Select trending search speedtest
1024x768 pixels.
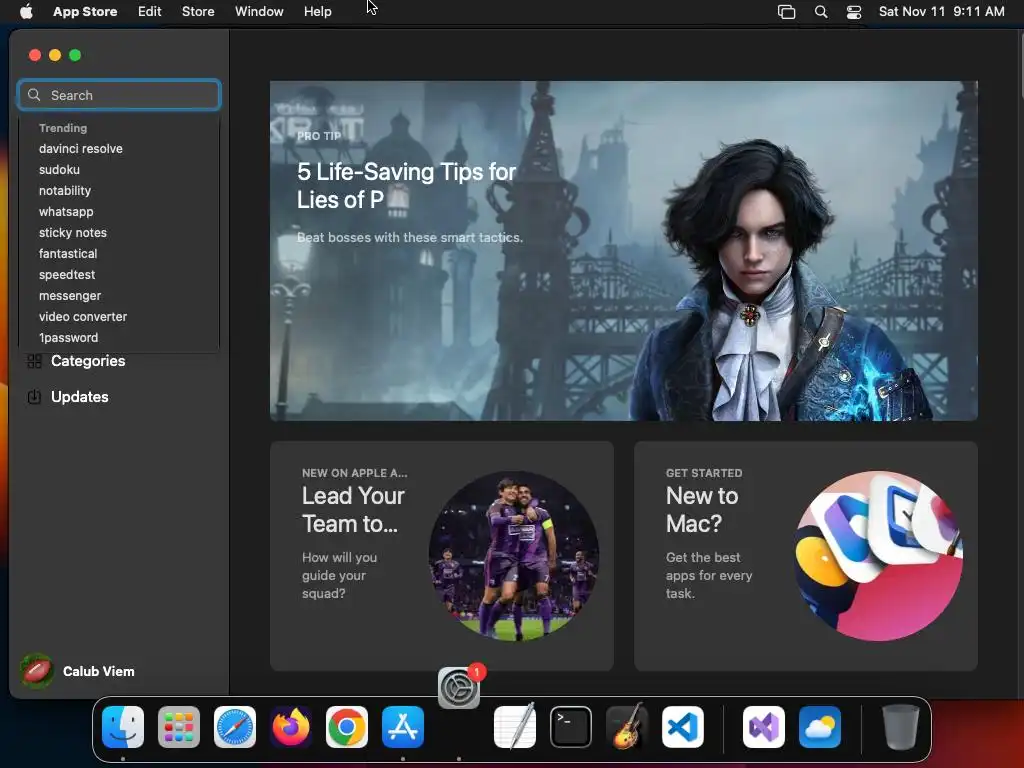67,275
